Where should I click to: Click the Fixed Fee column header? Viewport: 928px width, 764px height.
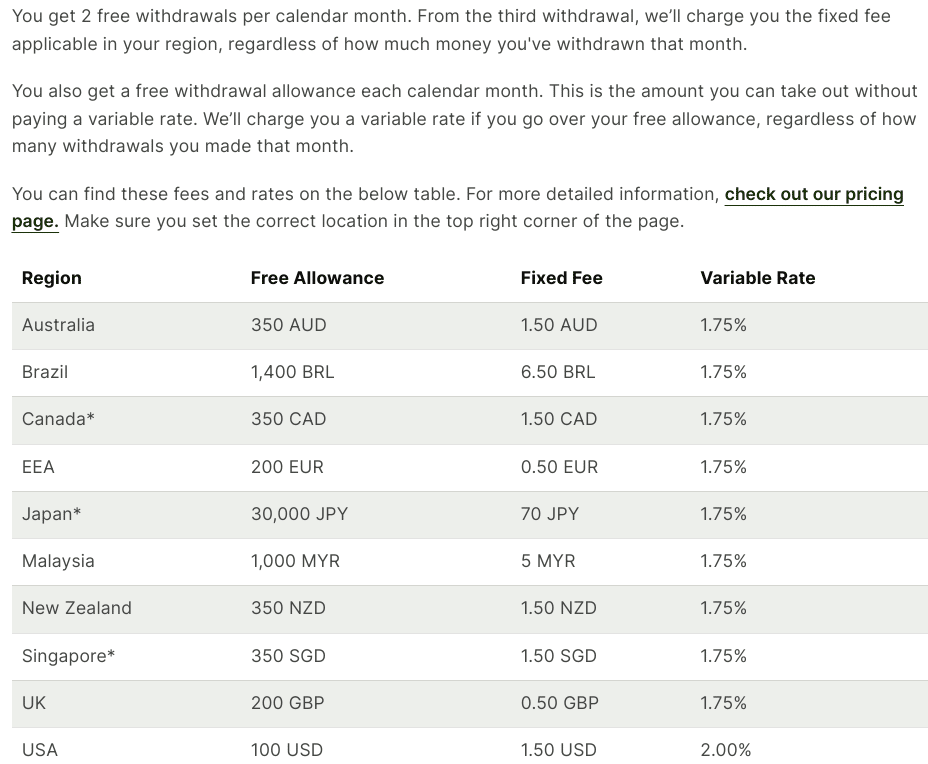(x=561, y=278)
